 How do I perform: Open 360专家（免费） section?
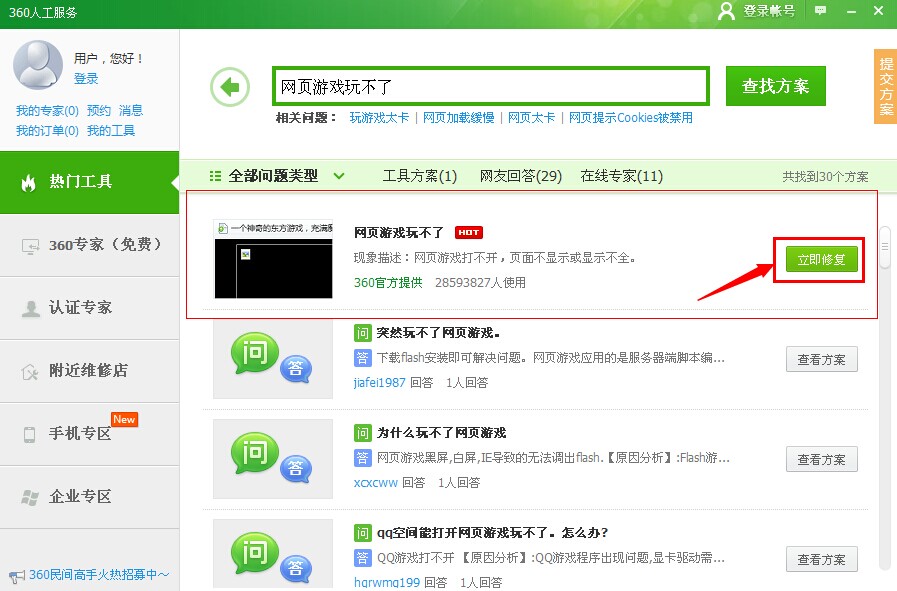point(89,245)
